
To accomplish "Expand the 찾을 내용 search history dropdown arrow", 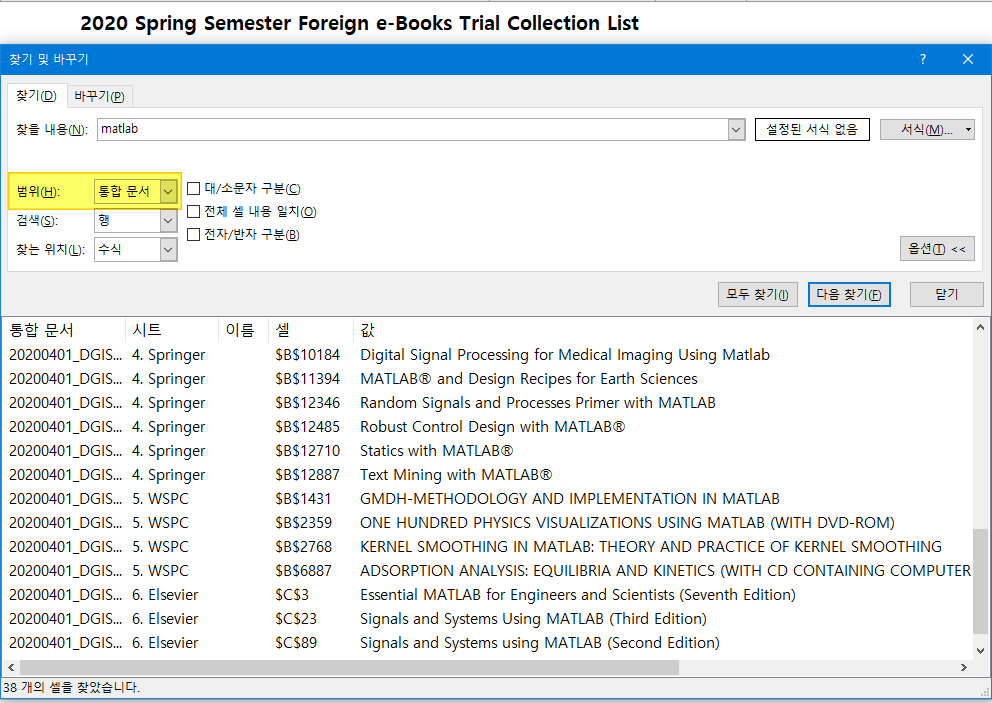I will pos(736,130).
